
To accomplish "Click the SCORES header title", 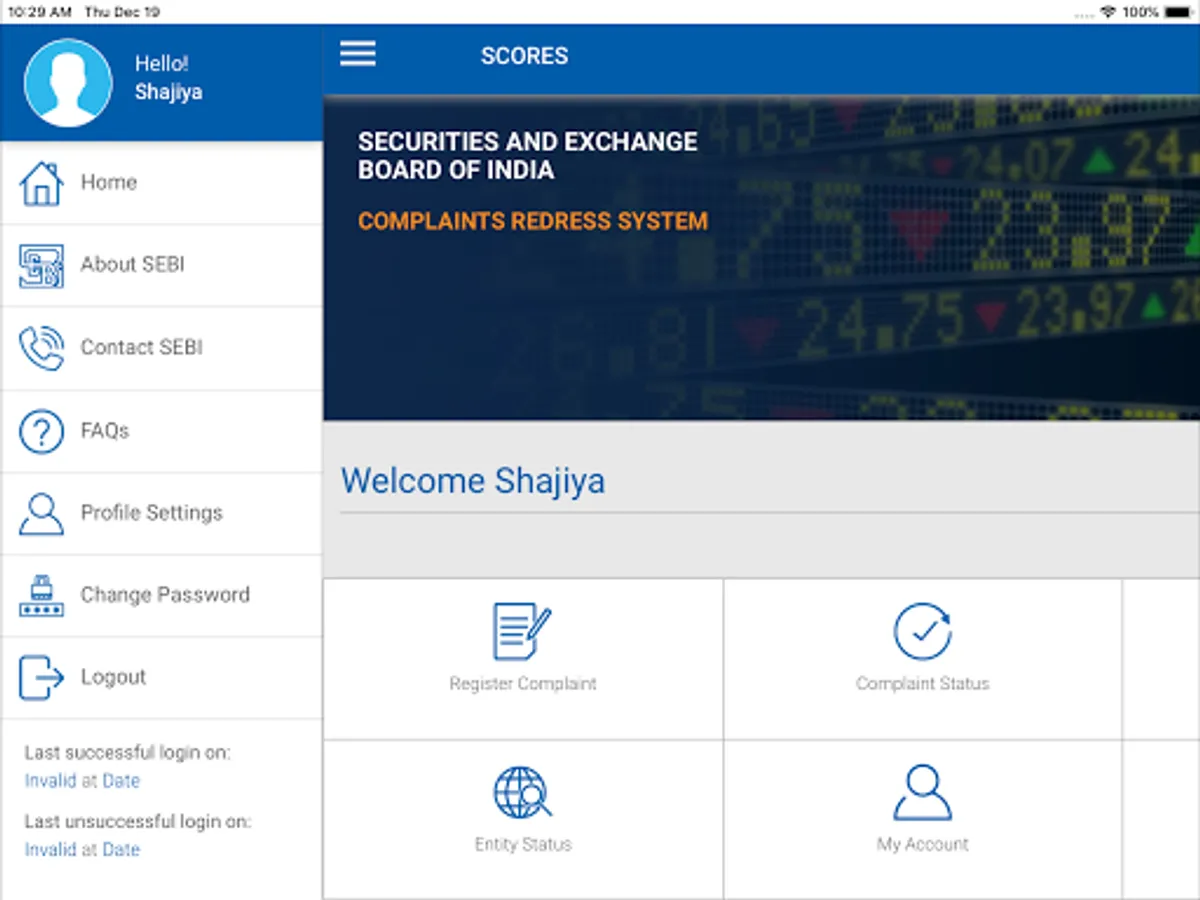I will coord(524,56).
